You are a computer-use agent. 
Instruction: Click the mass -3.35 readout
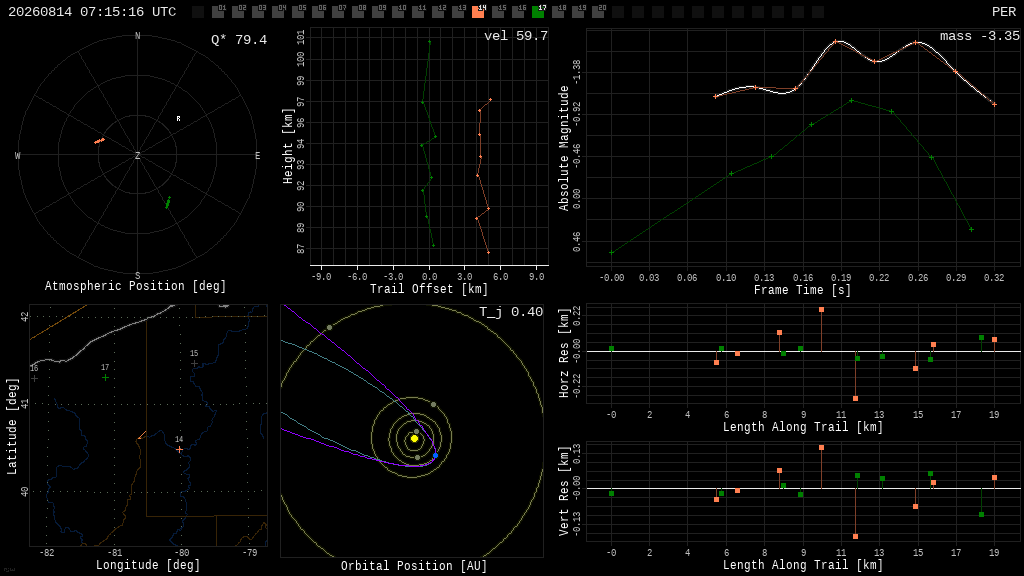click(x=980, y=36)
